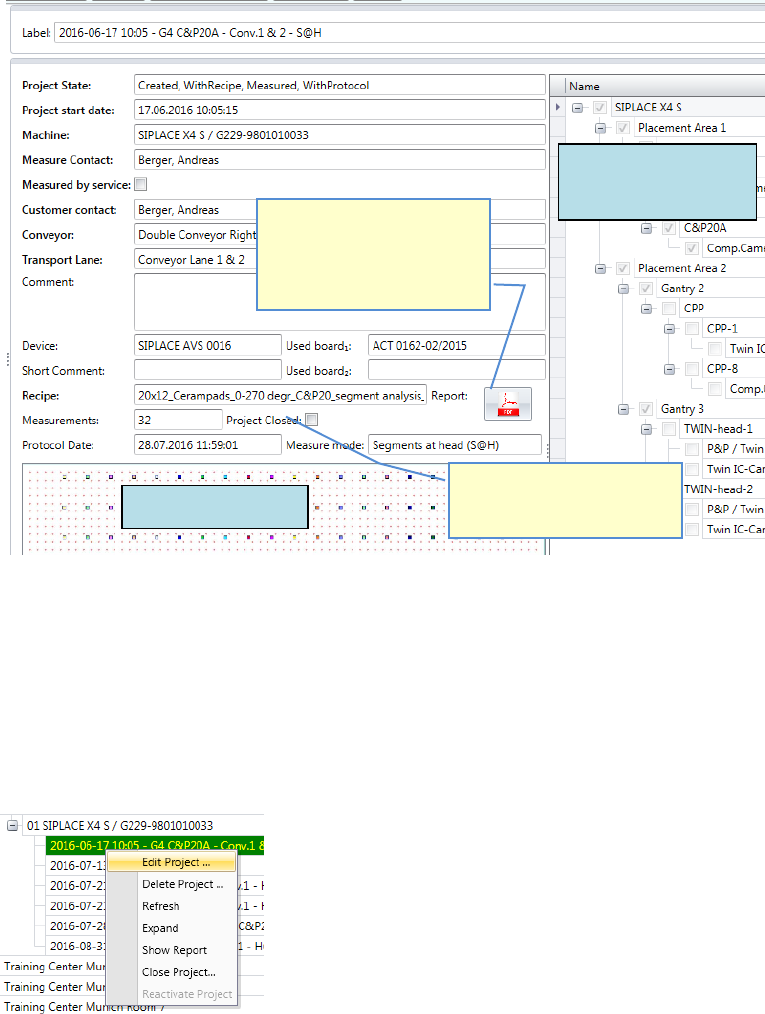Toggle the Placement Area 1 checkbox
Viewport: 765px width, 1014px height.
[623, 128]
